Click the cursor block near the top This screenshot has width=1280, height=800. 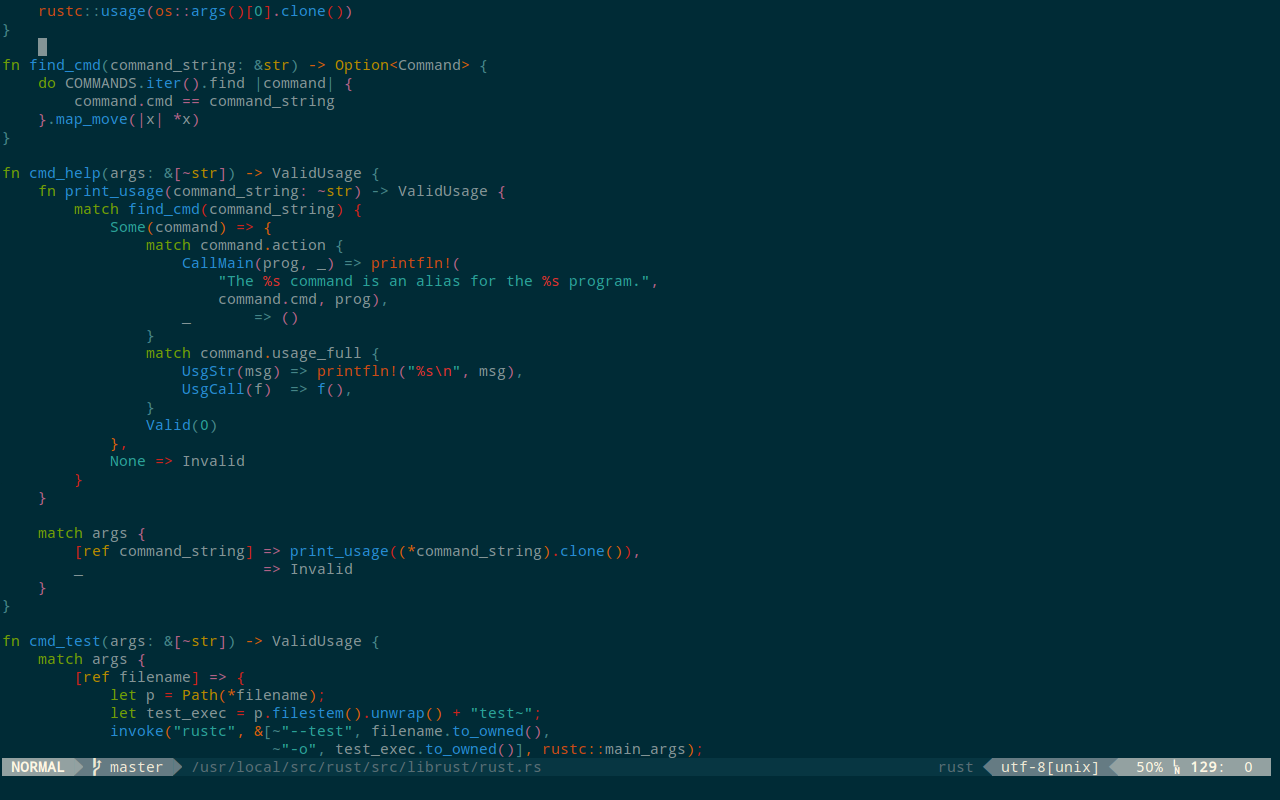[41, 46]
